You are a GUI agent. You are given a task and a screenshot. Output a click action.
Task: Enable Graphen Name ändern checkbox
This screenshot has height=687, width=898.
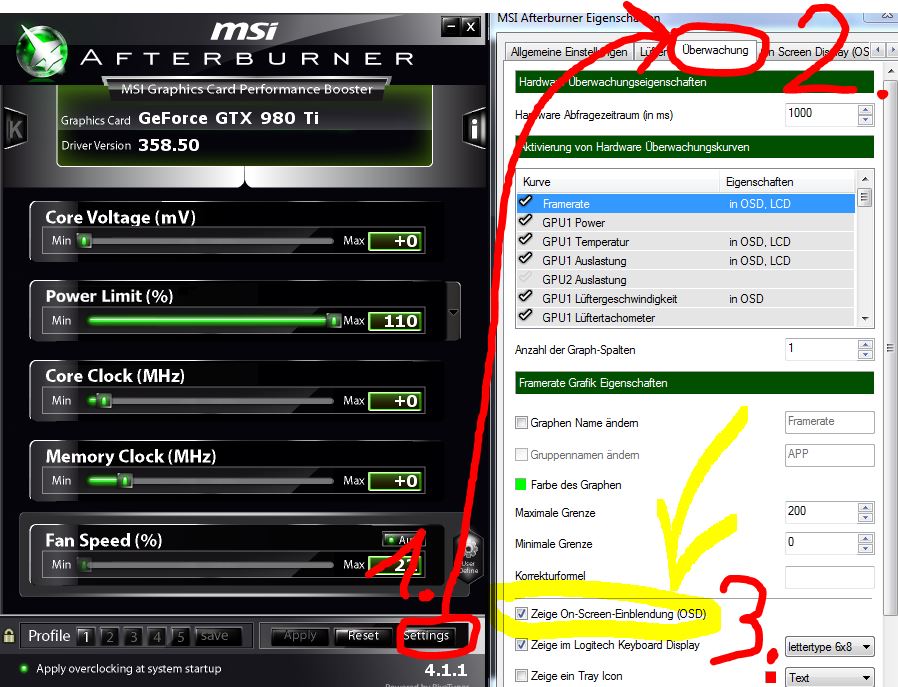coord(521,423)
